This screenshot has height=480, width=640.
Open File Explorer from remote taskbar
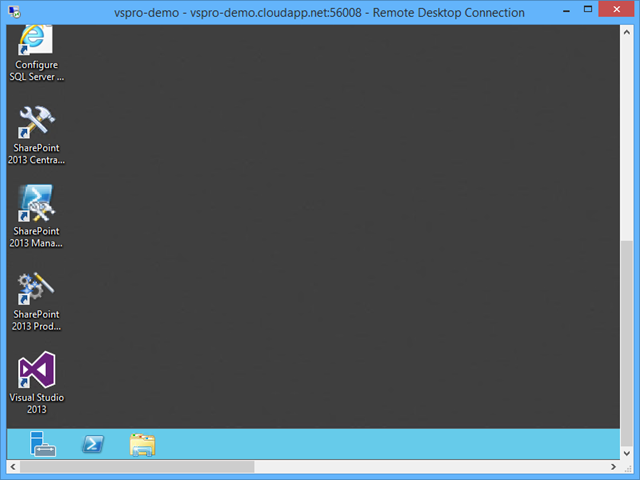143,444
